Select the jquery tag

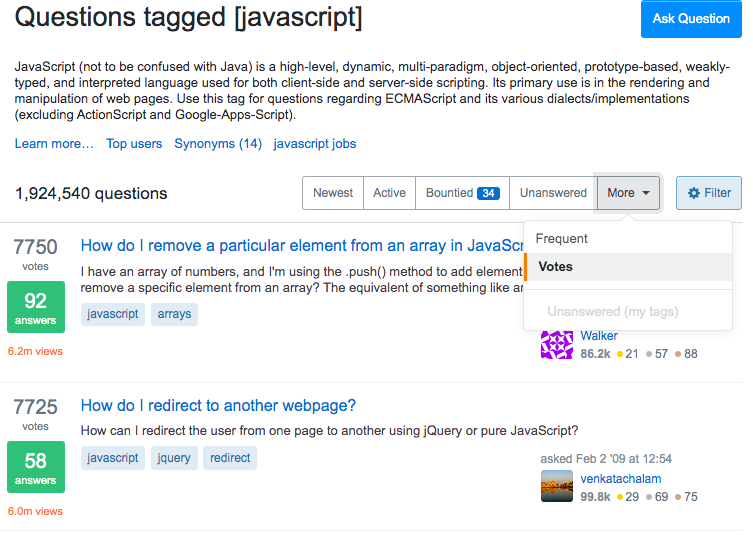pos(174,458)
